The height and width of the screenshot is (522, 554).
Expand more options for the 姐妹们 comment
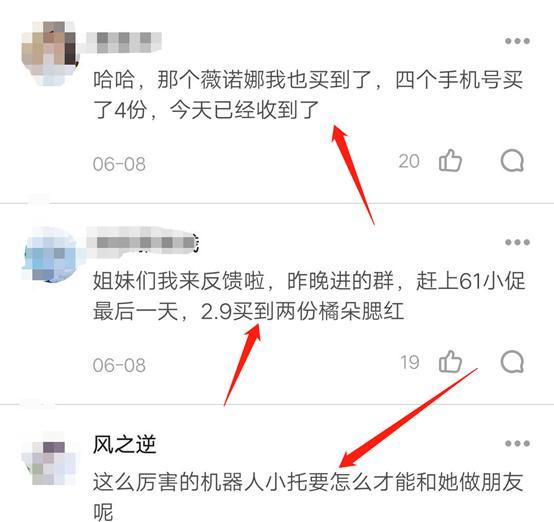pyautogui.click(x=517, y=242)
